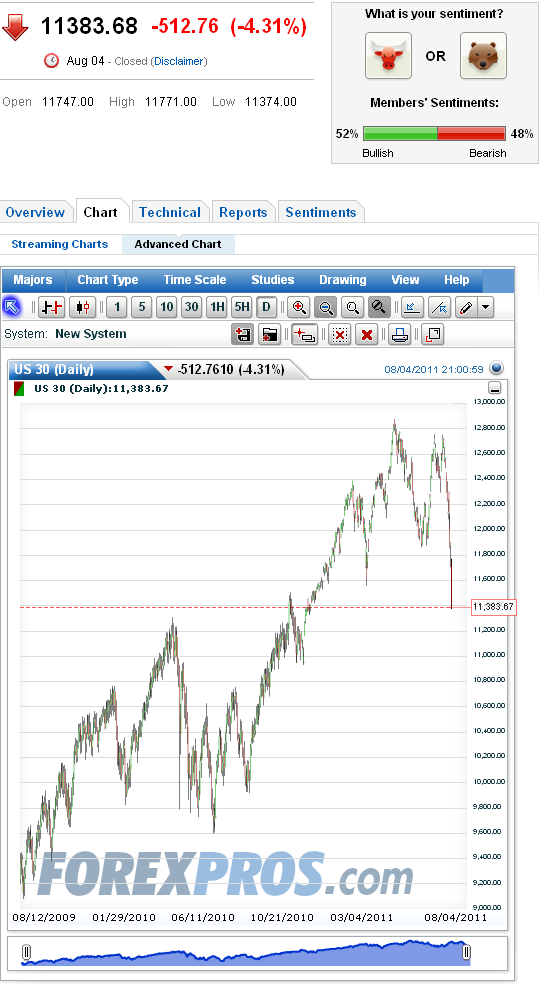This screenshot has width=544, height=989.
Task: Click the print chart icon
Action: pos(400,334)
